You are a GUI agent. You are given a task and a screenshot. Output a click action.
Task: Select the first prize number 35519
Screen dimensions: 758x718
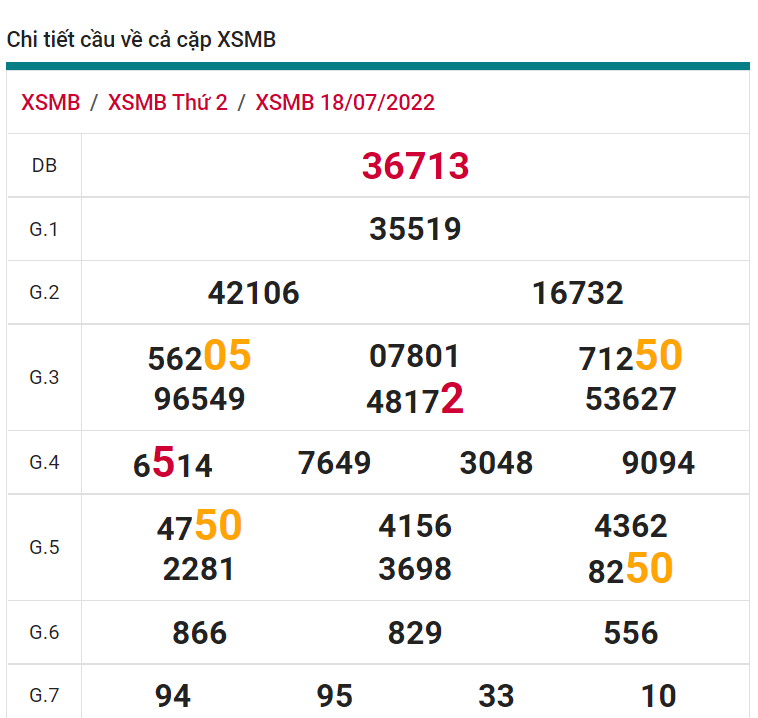415,229
